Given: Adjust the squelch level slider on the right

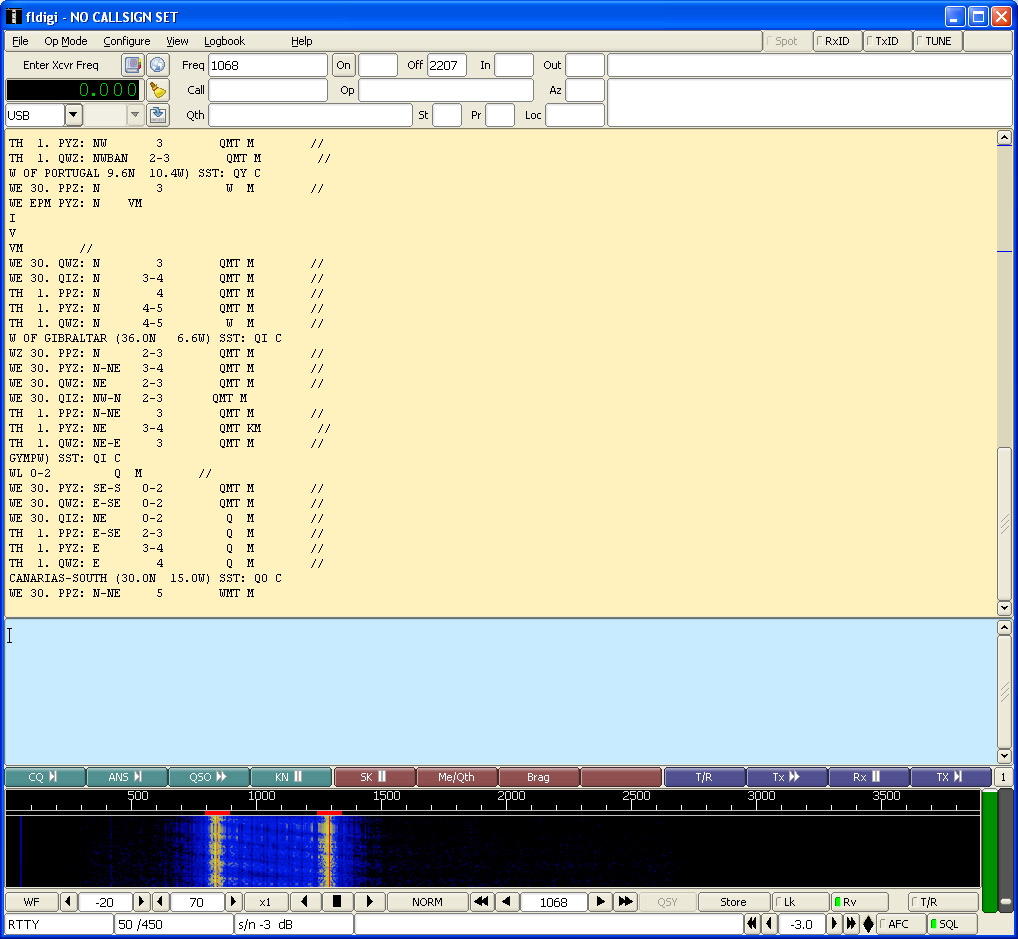Looking at the screenshot, I should click(x=1005, y=901).
